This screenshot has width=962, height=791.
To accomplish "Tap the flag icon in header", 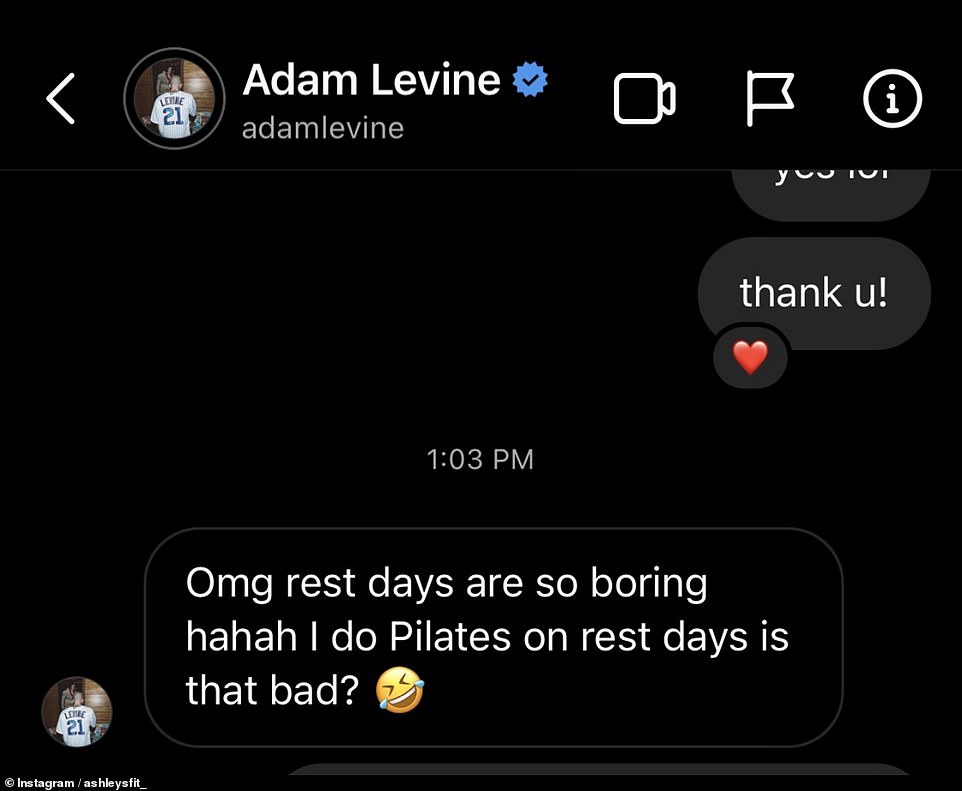I will (x=770, y=98).
